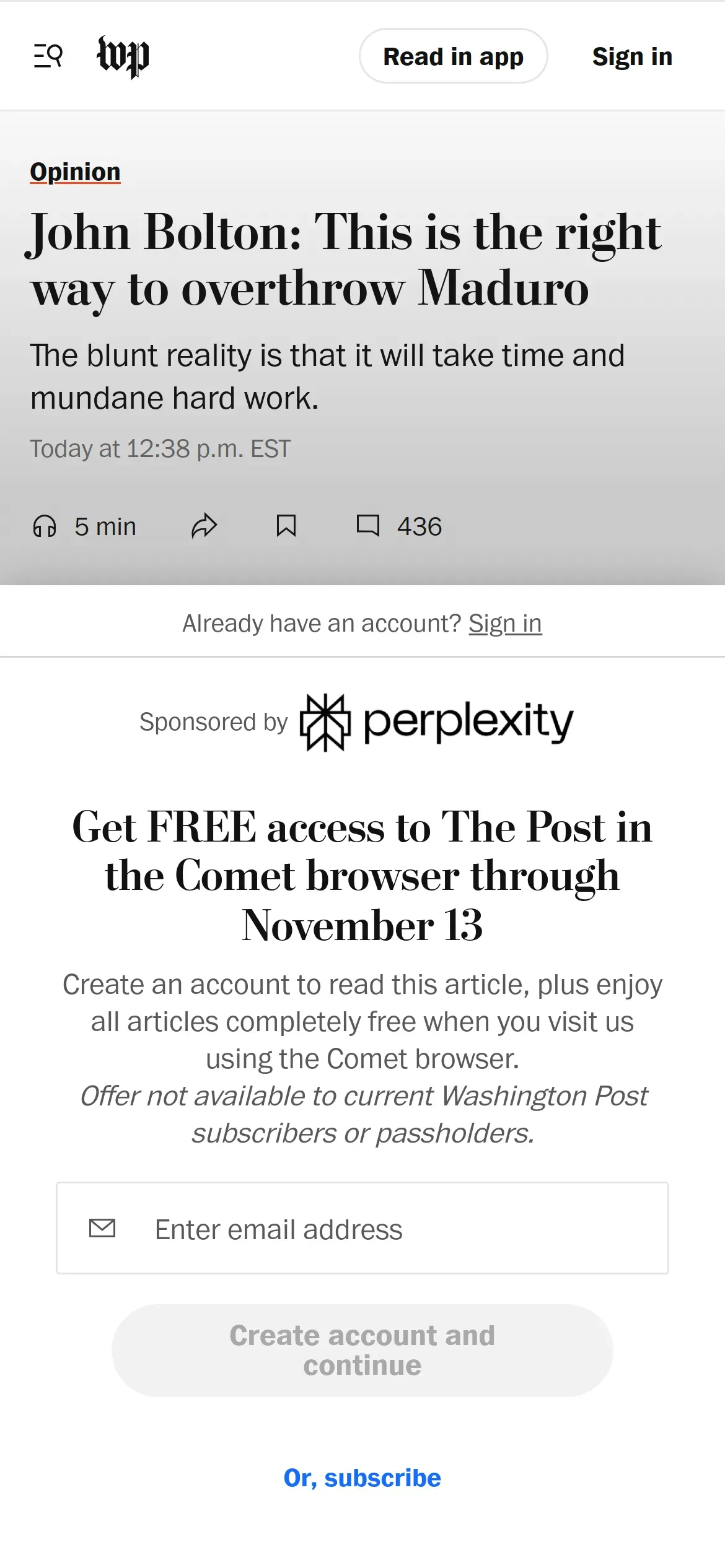Click the Perplexity sponsor logo

437,722
